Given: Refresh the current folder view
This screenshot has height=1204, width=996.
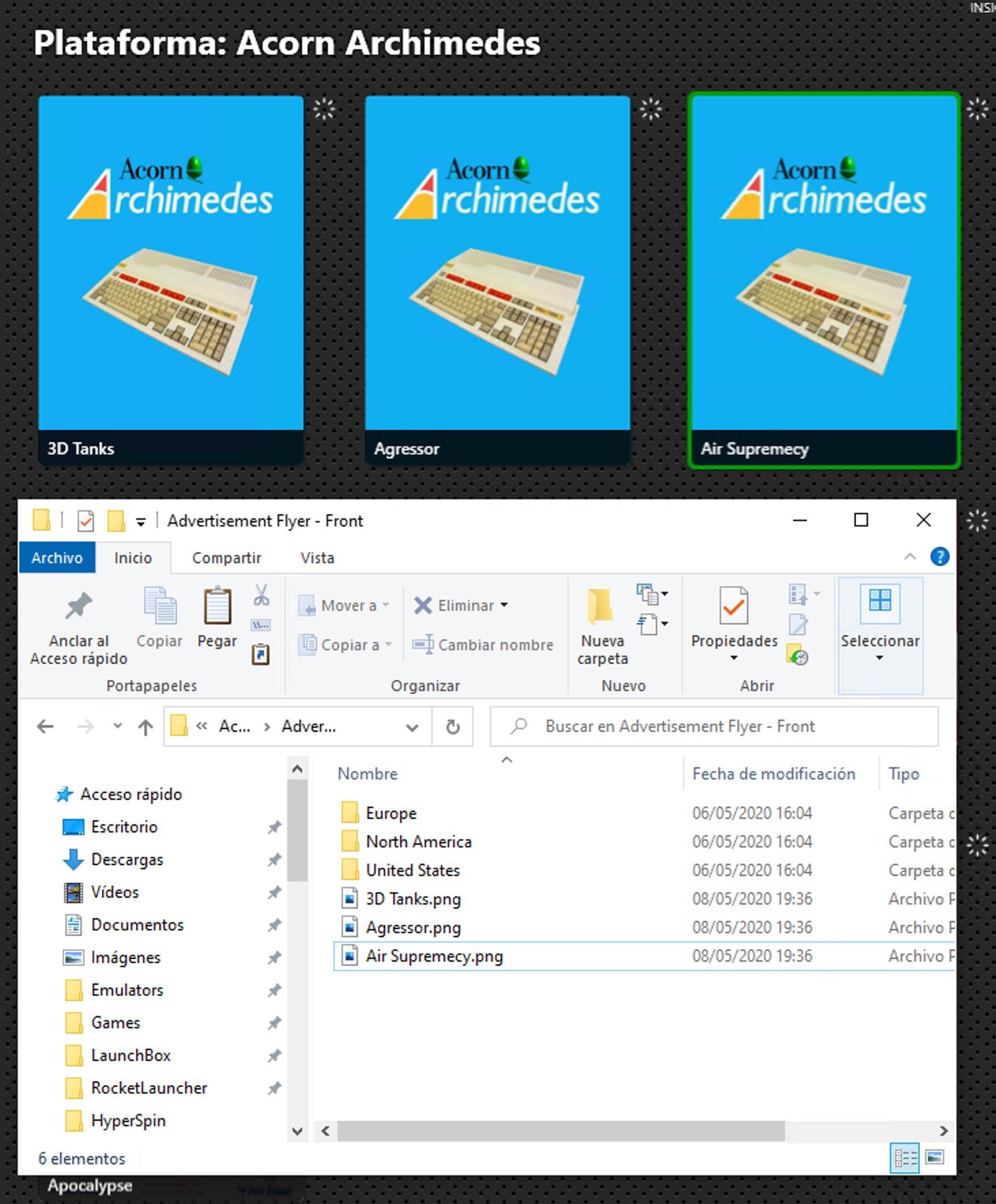Looking at the screenshot, I should [452, 726].
